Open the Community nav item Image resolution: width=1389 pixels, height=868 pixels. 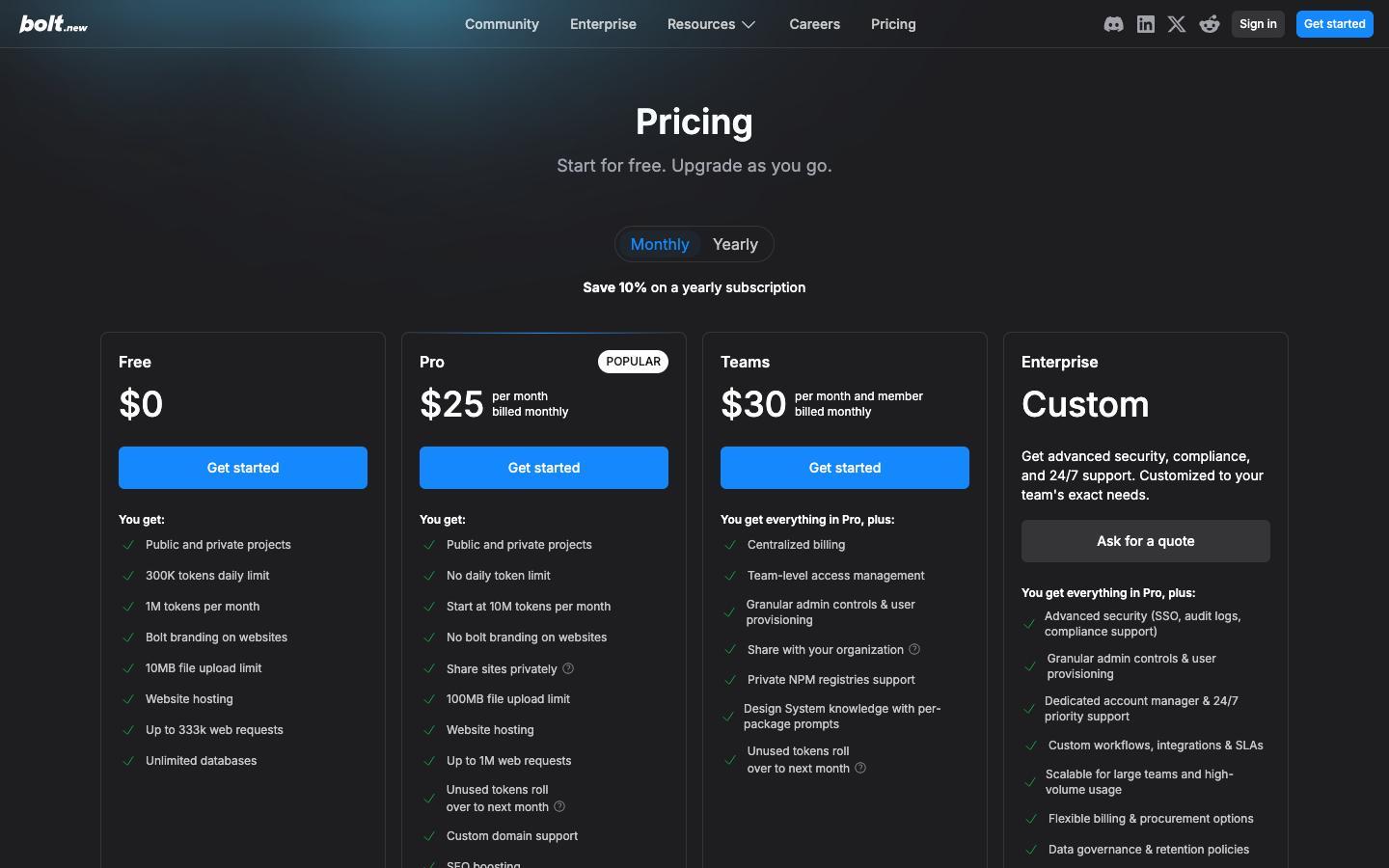(x=502, y=24)
